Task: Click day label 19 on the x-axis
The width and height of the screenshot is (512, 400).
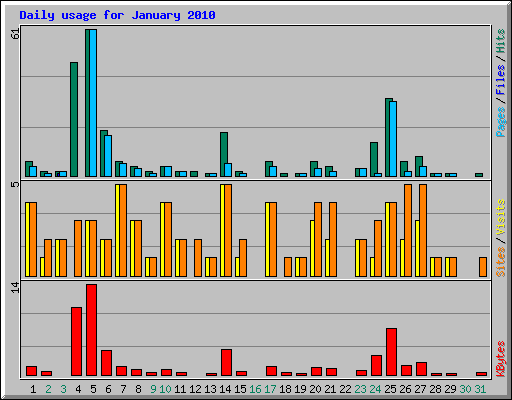Action: [300, 389]
